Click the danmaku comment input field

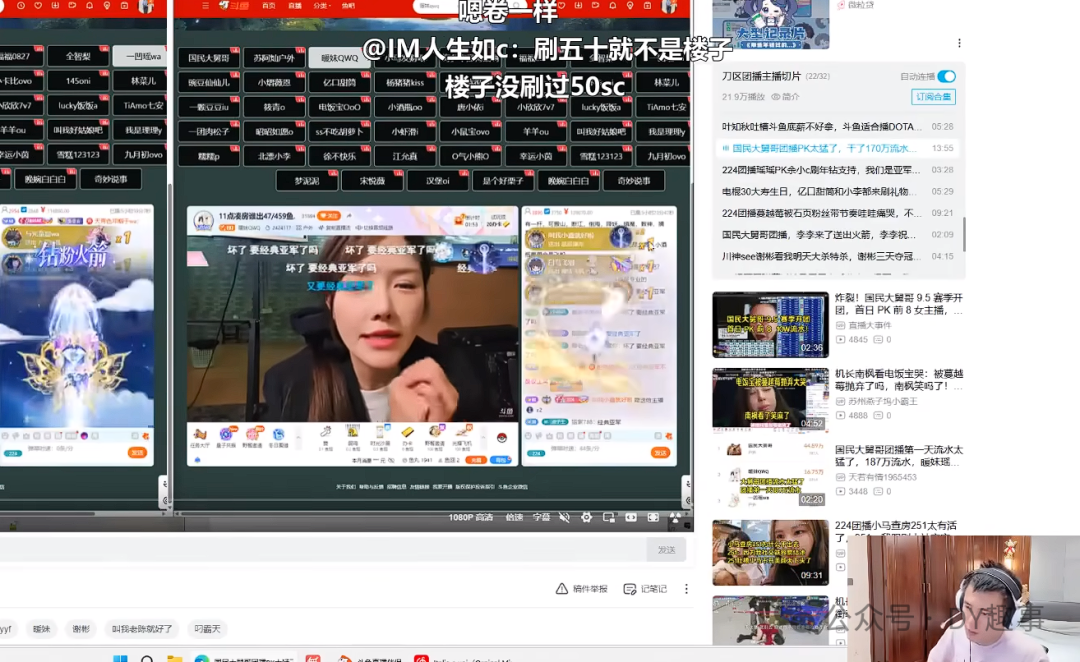point(322,550)
